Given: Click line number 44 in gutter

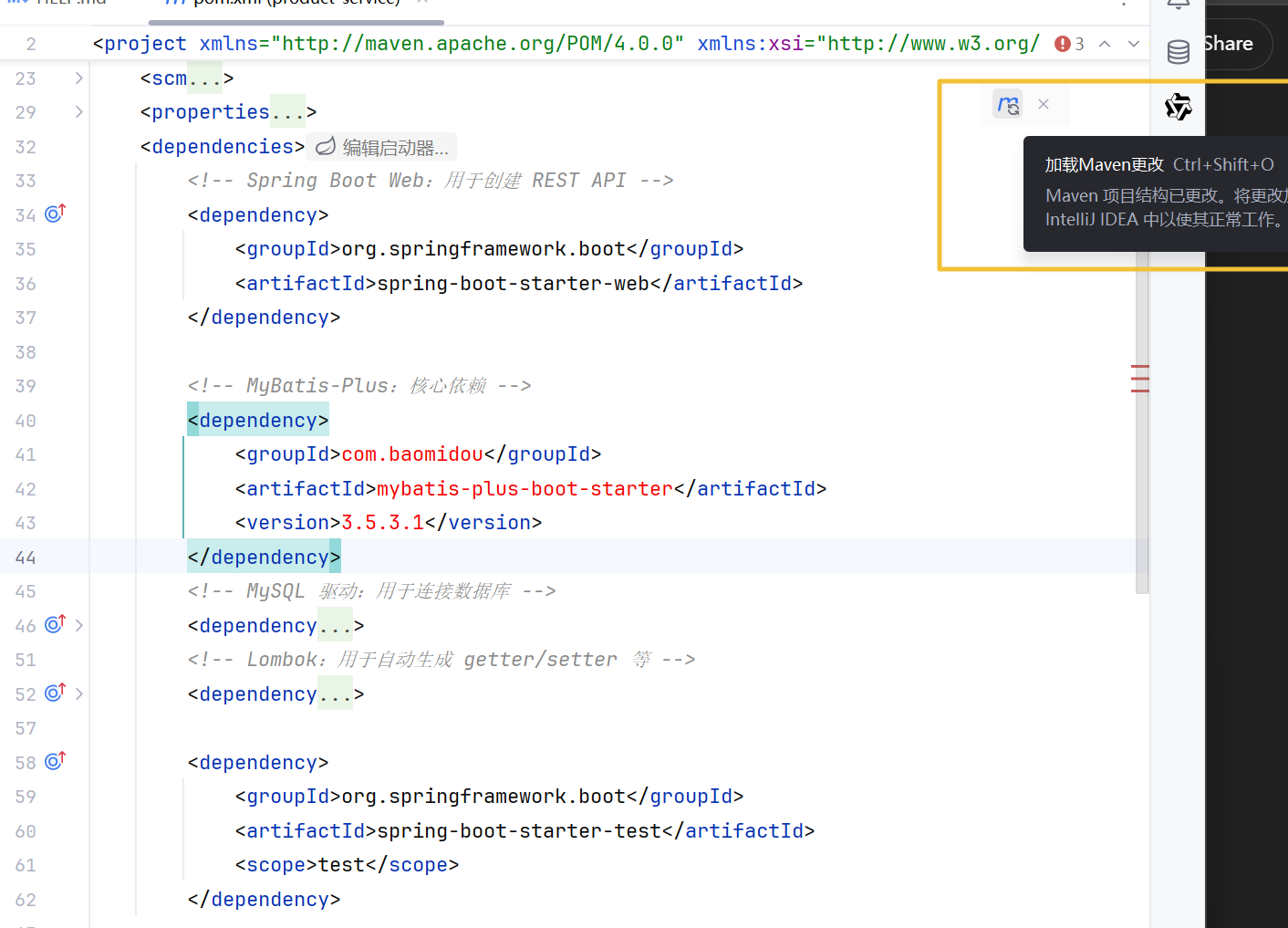Looking at the screenshot, I should tap(26, 558).
